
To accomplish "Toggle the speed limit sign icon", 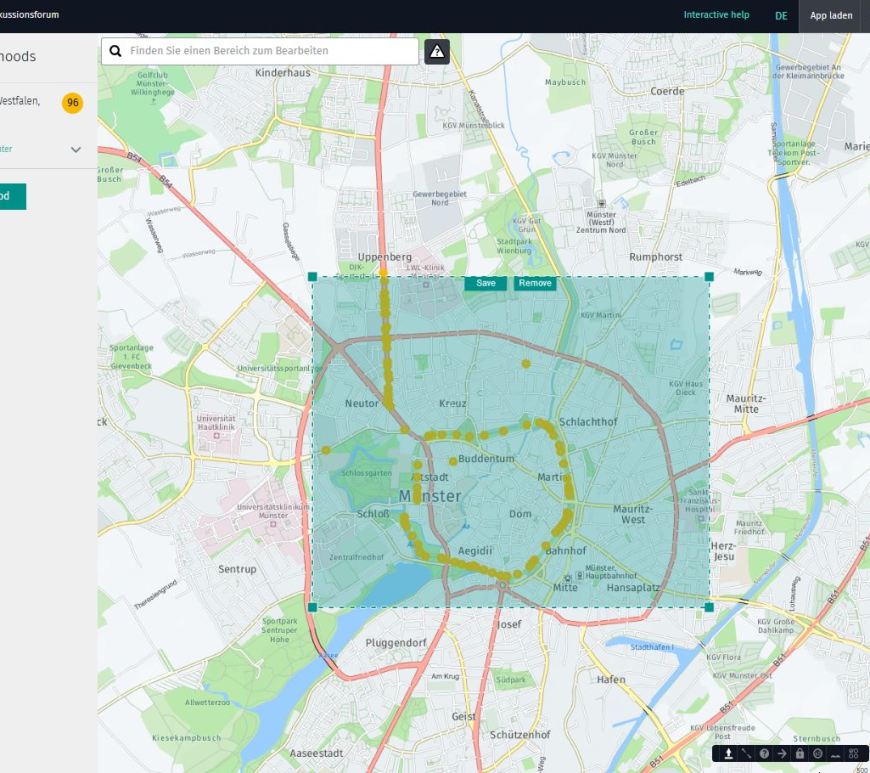I will click(817, 753).
